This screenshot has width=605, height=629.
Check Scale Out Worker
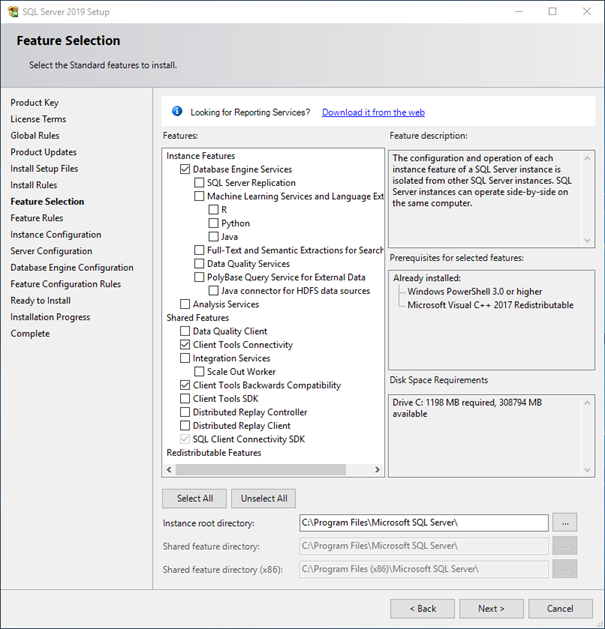point(199,371)
